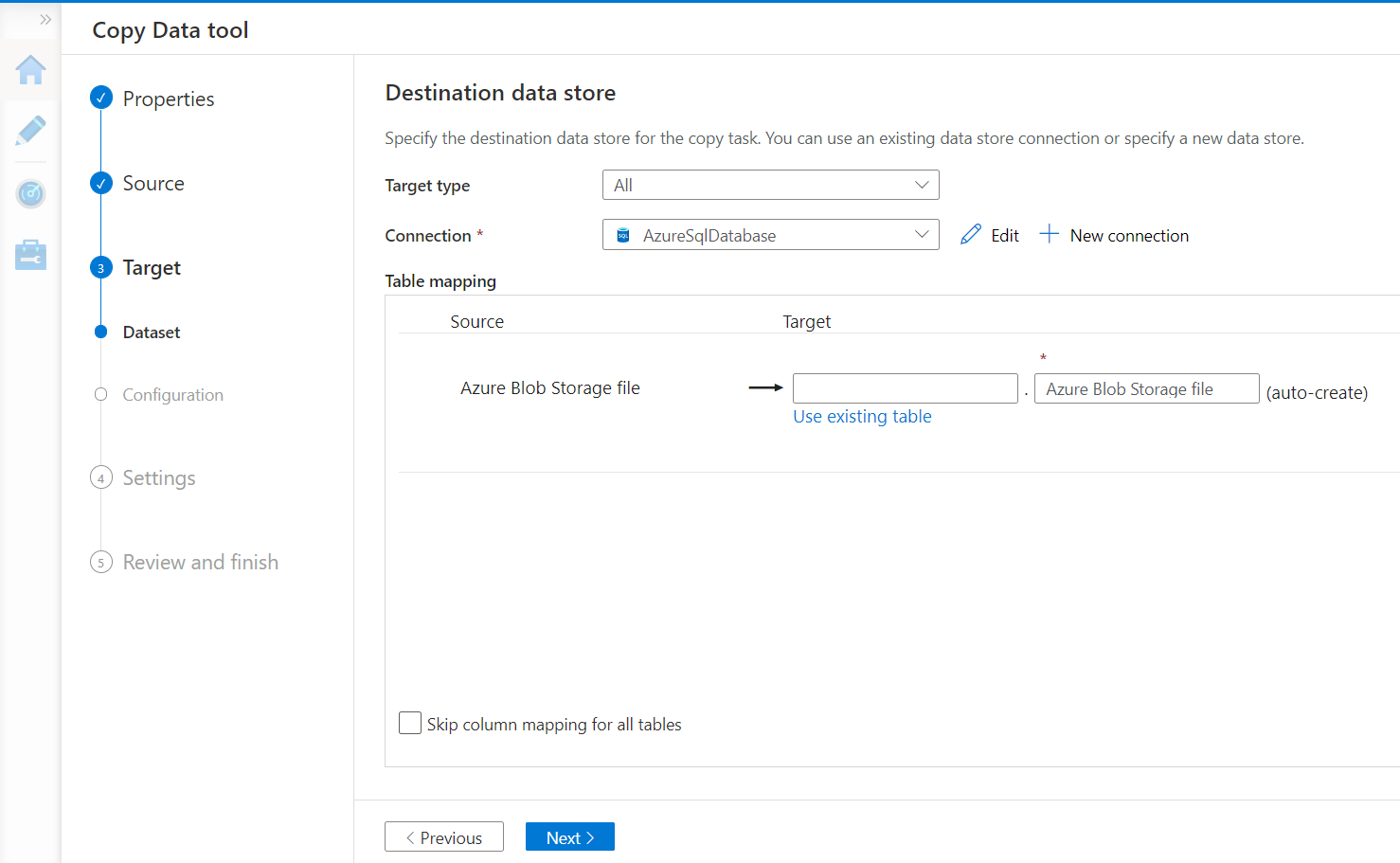1400x863 pixels.
Task: Enable Skip column mapping for all tables
Action: pyautogui.click(x=410, y=724)
